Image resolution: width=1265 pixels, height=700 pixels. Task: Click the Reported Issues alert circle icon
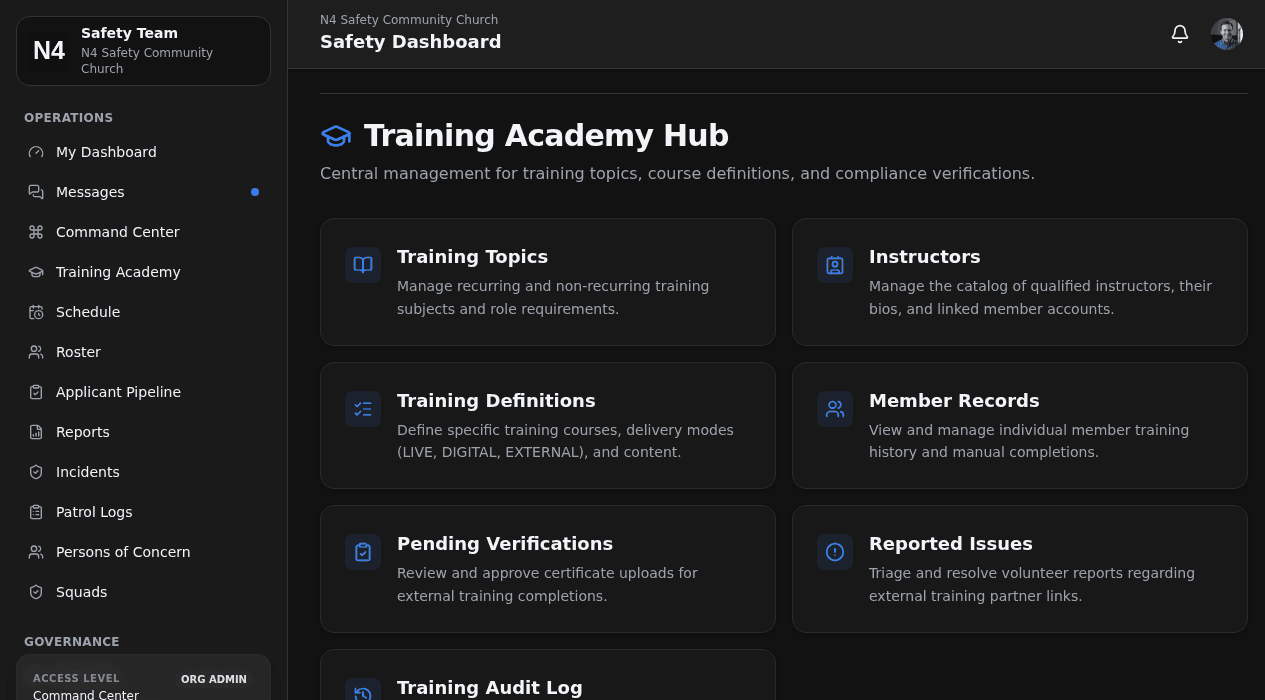click(835, 552)
